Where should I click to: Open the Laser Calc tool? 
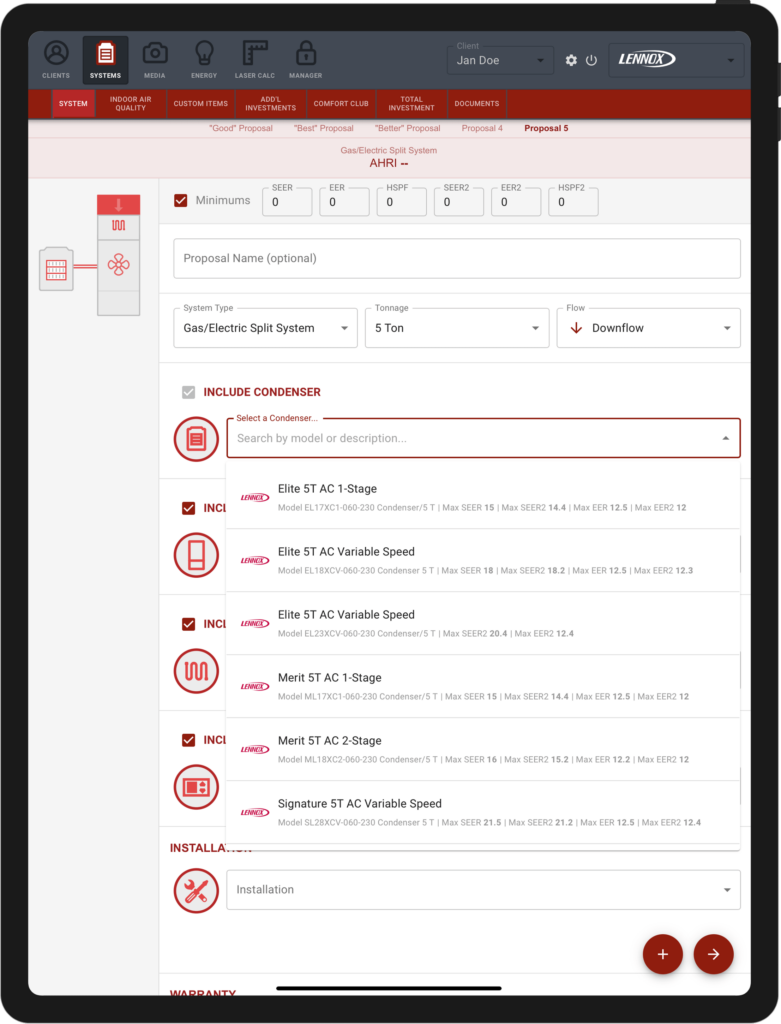tap(255, 60)
